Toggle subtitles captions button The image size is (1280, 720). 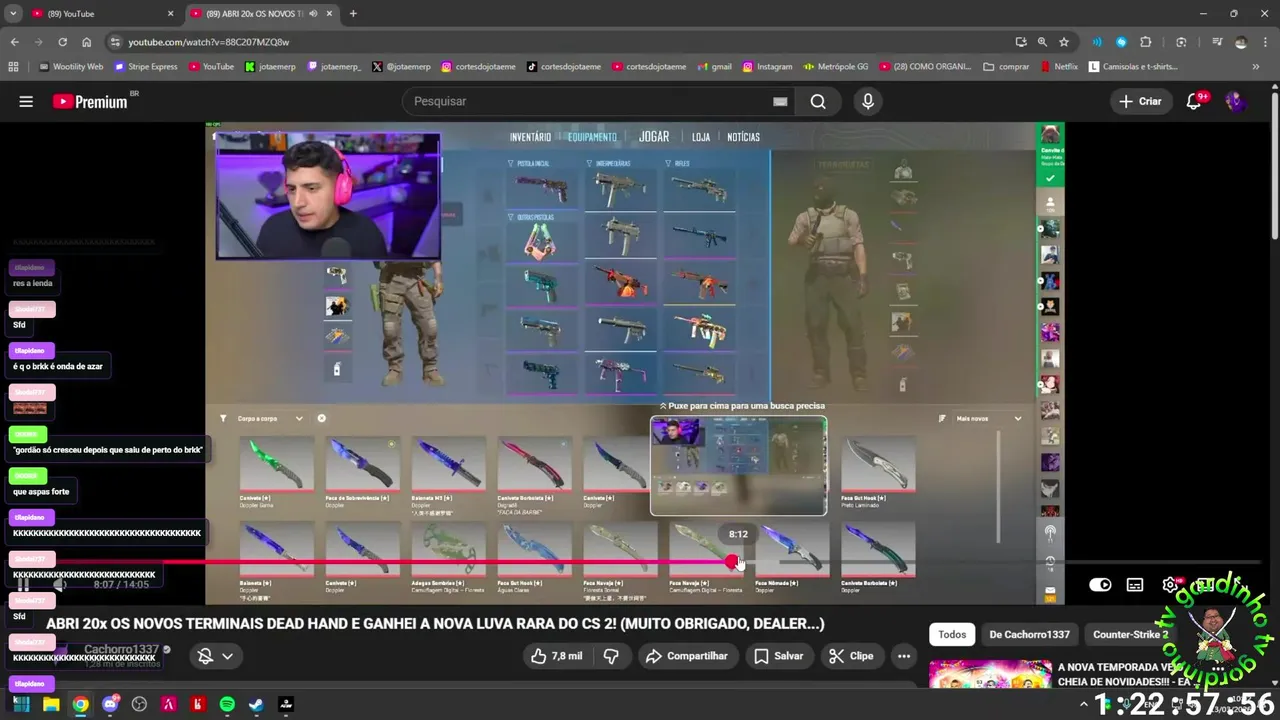[1135, 585]
